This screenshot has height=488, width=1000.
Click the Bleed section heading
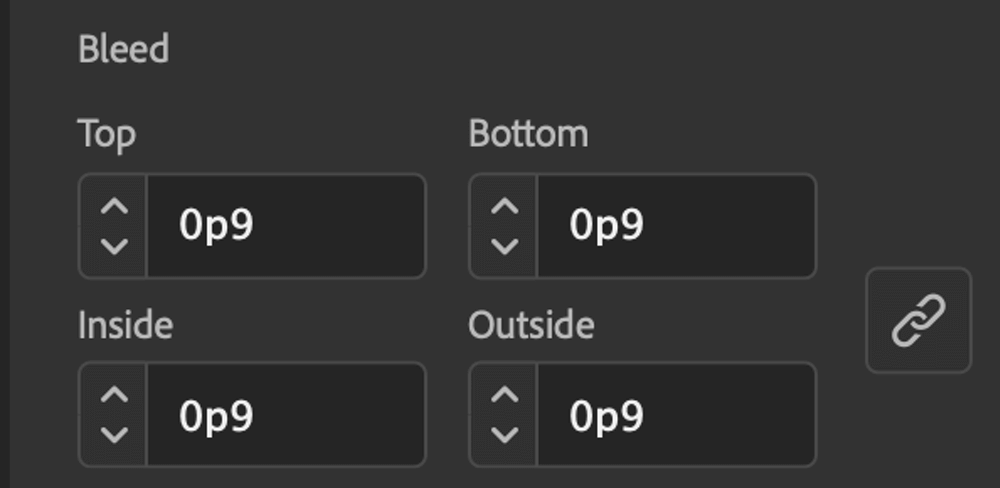pyautogui.click(x=123, y=49)
